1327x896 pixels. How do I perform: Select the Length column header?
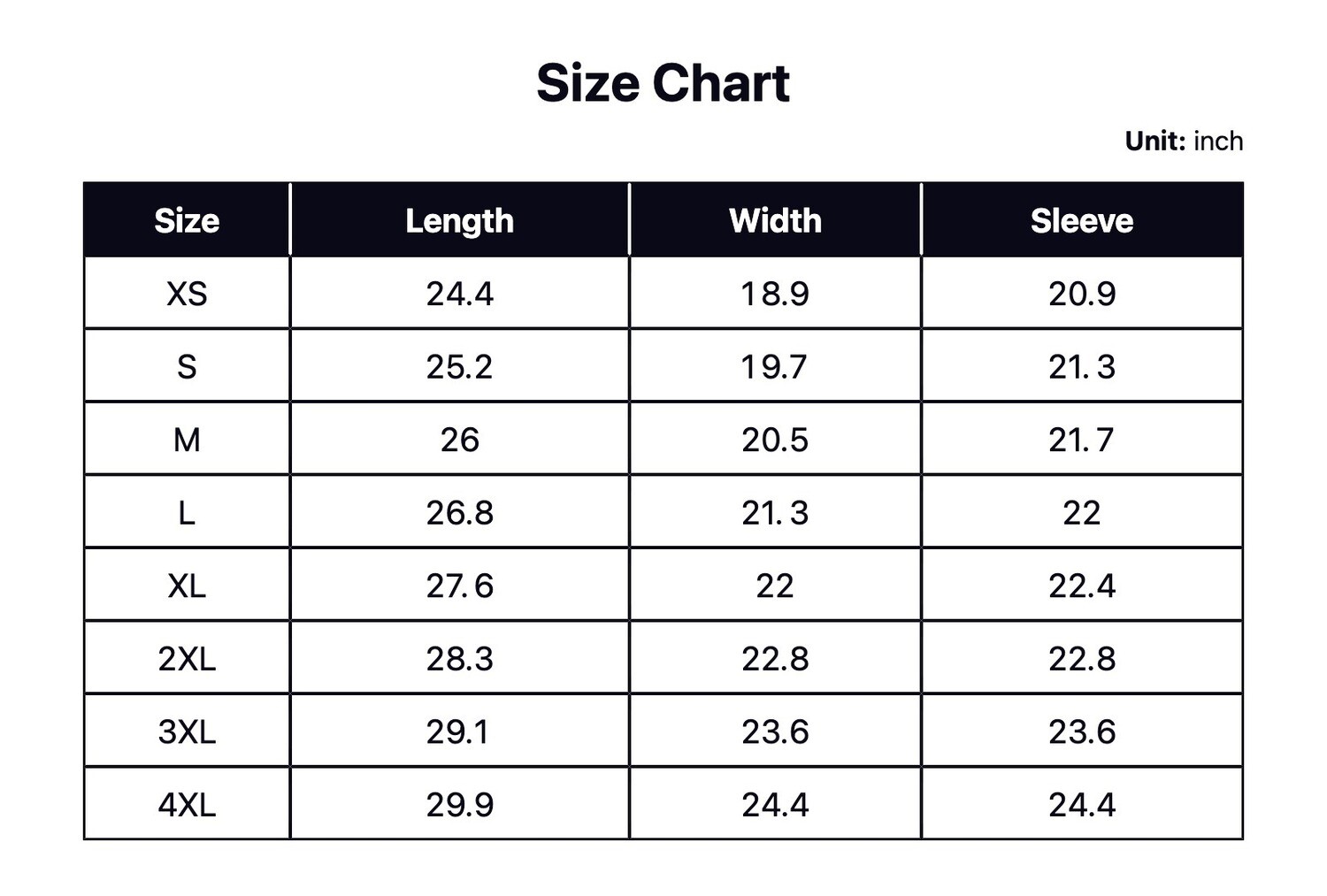[x=459, y=220]
